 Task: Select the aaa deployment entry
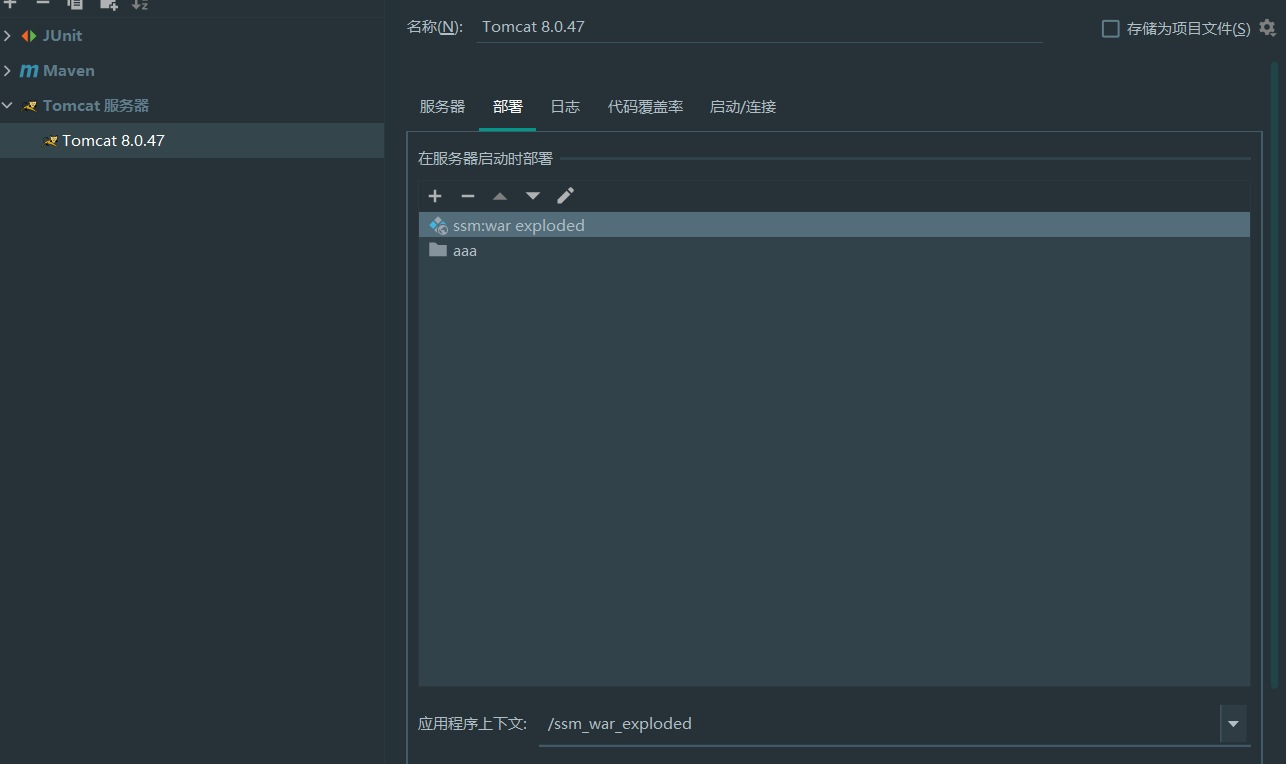(834, 250)
